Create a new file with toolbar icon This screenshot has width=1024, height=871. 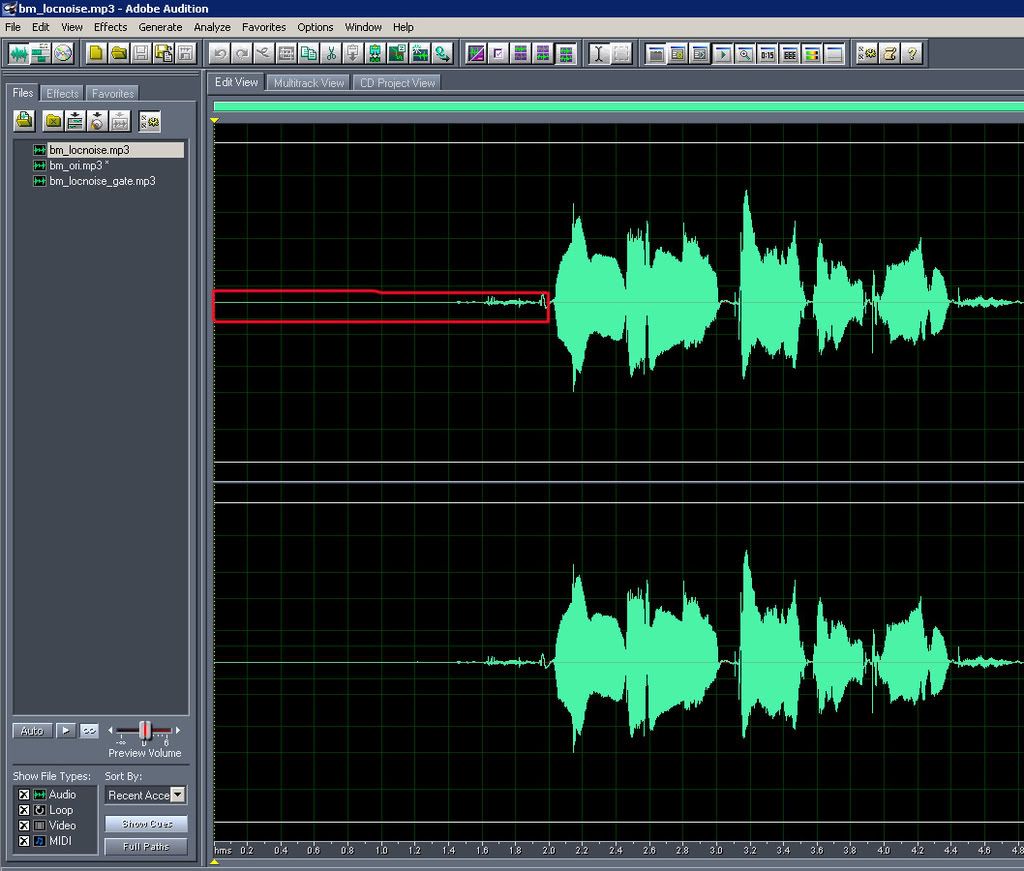96,54
